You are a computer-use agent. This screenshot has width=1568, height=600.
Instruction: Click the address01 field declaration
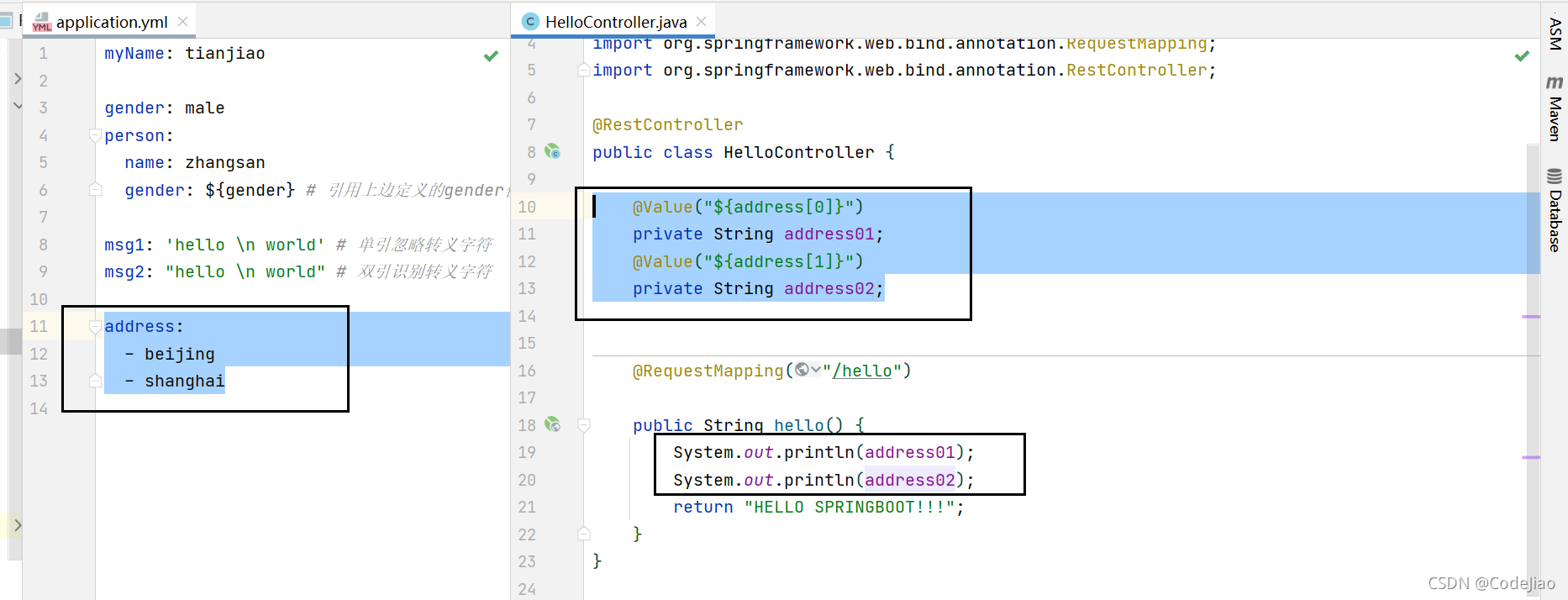pos(758,234)
